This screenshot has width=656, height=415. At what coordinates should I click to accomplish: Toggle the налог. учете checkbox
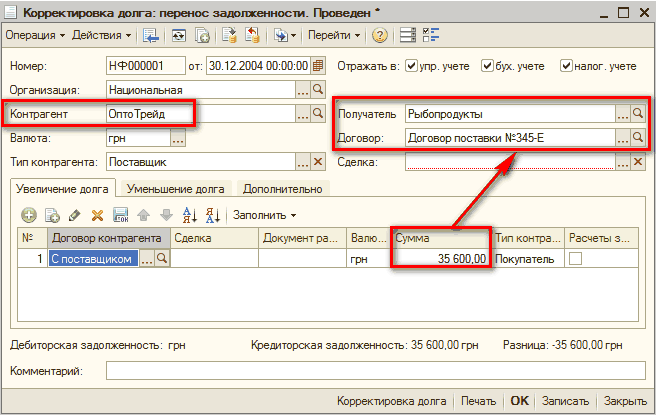point(566,66)
